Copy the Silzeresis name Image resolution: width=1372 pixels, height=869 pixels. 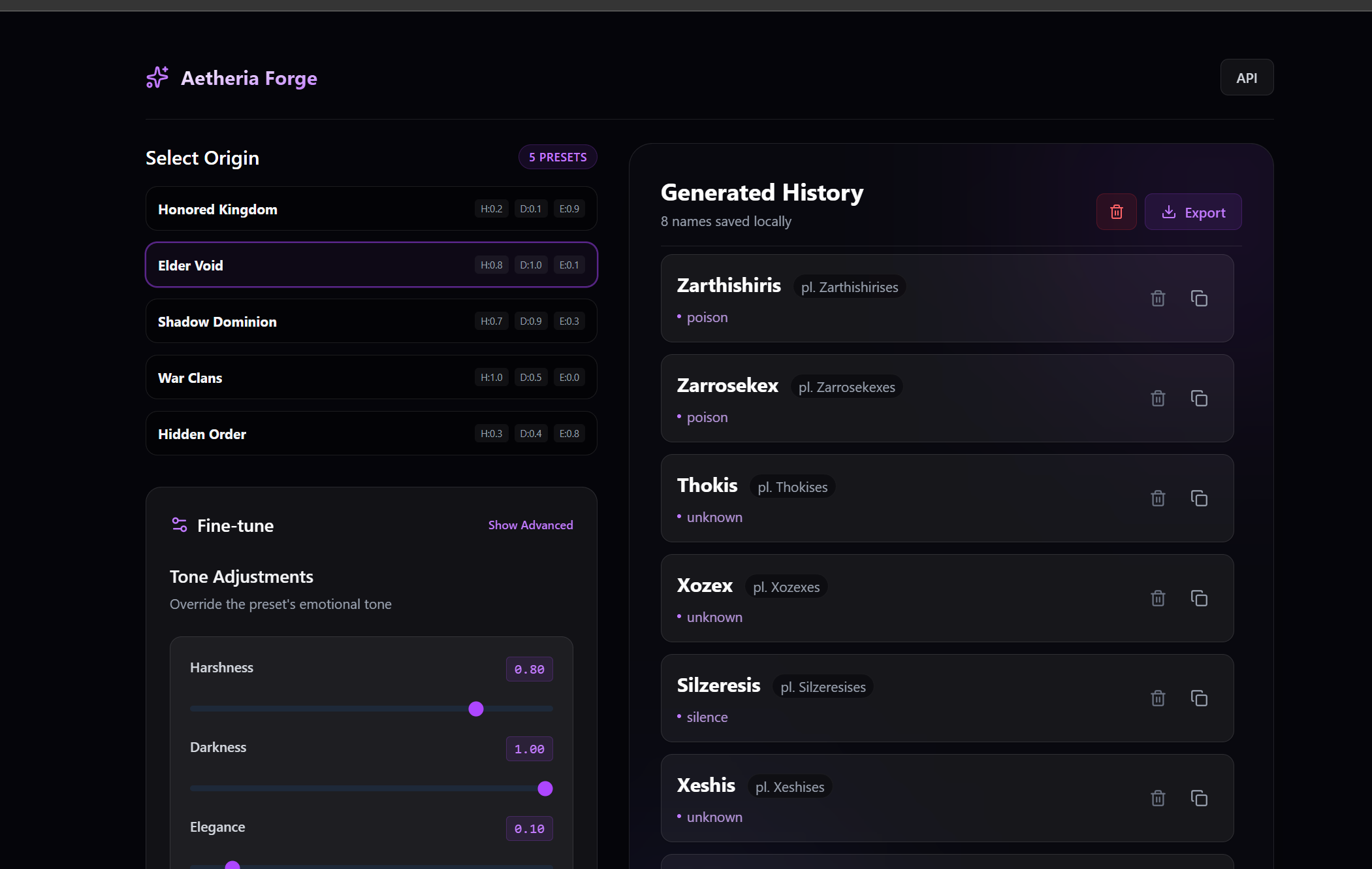(x=1199, y=698)
